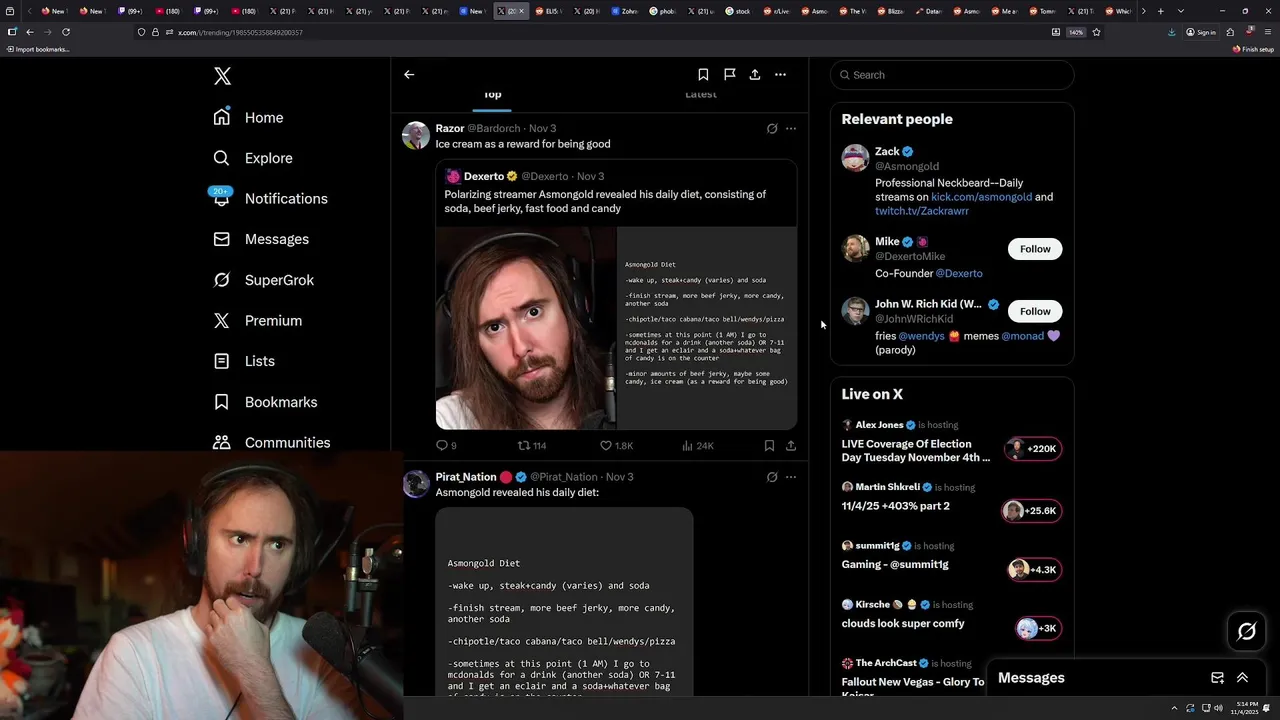Image resolution: width=1280 pixels, height=720 pixels.
Task: Click the share icon in top header
Action: click(754, 74)
